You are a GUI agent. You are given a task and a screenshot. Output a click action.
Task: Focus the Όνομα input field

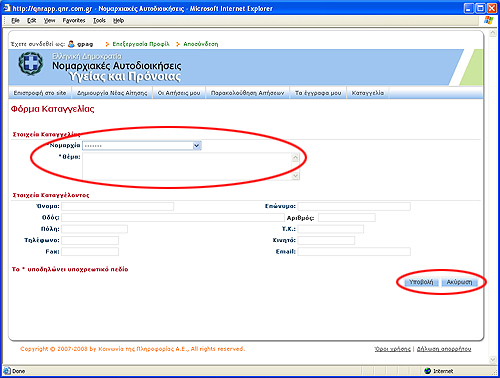[118, 206]
